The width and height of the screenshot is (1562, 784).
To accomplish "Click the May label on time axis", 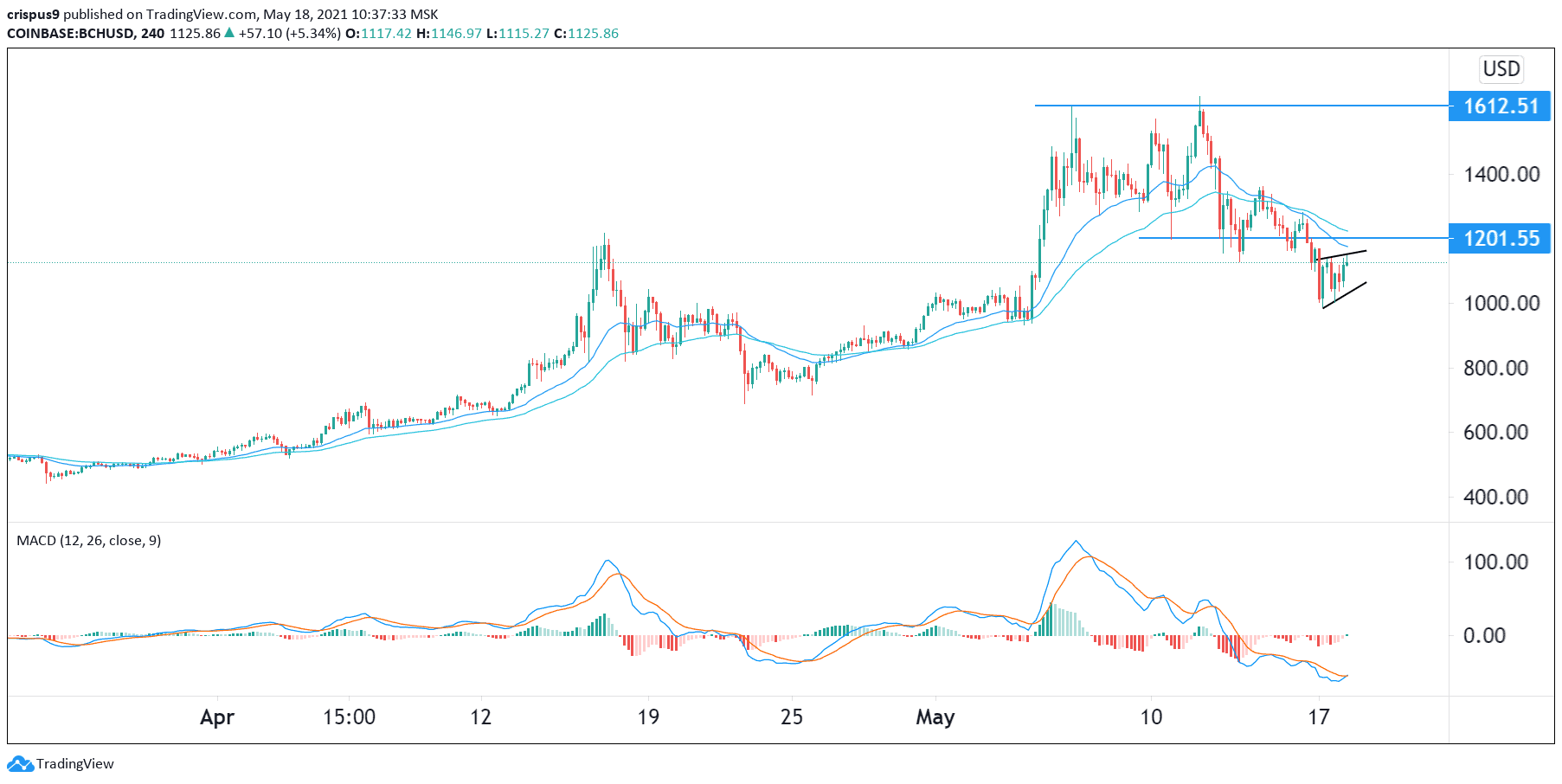I will point(935,717).
